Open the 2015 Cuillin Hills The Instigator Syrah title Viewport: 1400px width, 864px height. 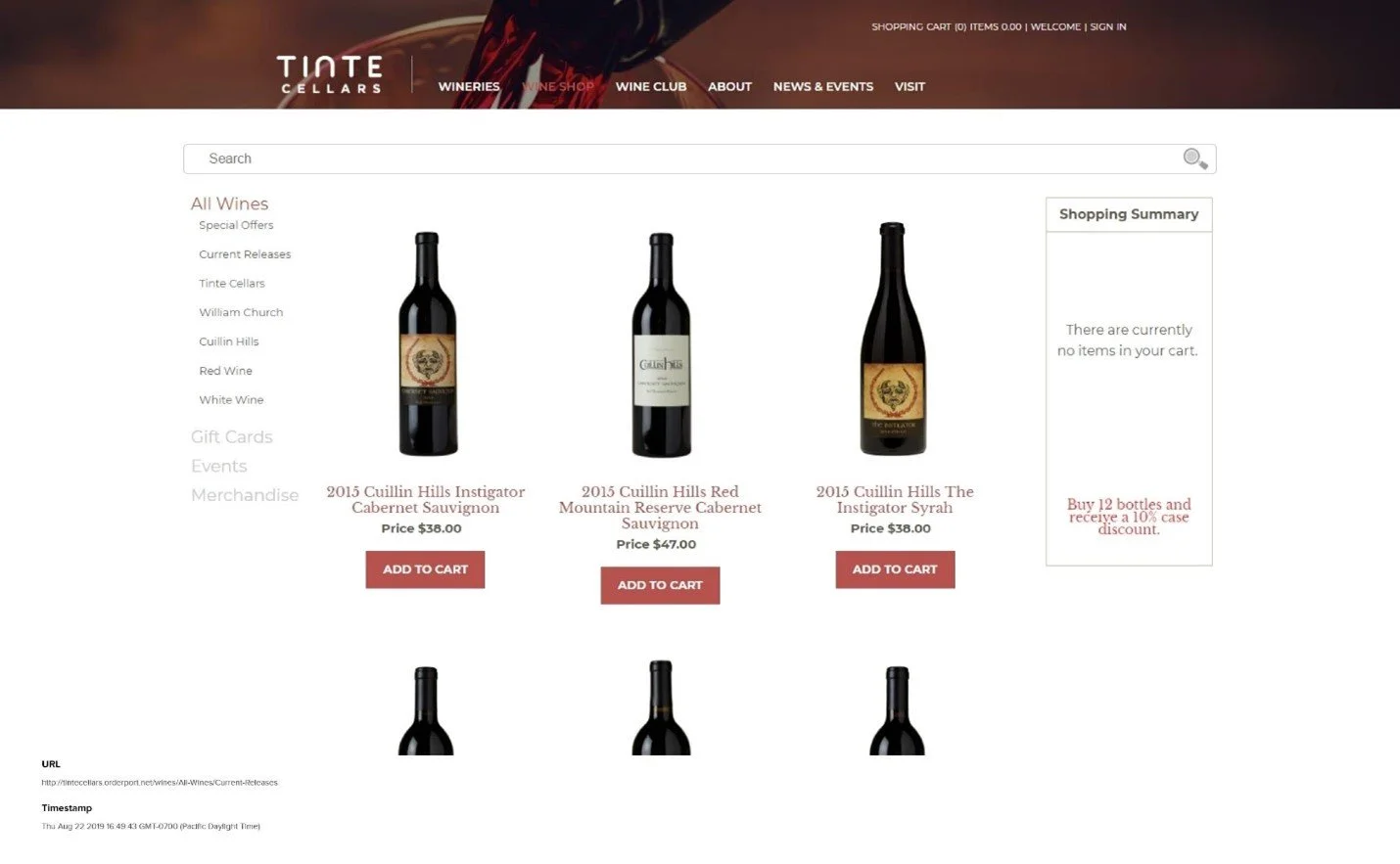pyautogui.click(x=895, y=499)
